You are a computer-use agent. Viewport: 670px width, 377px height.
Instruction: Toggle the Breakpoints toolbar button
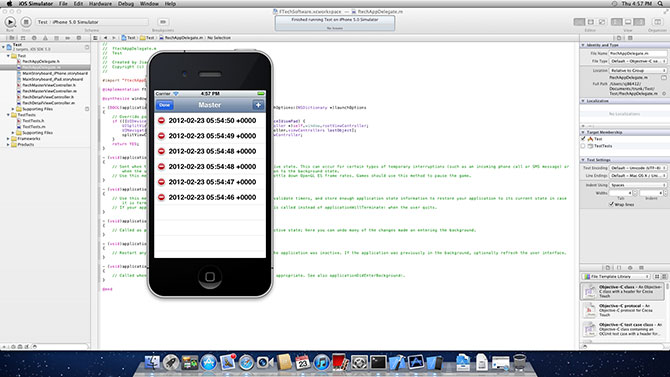(x=163, y=22)
